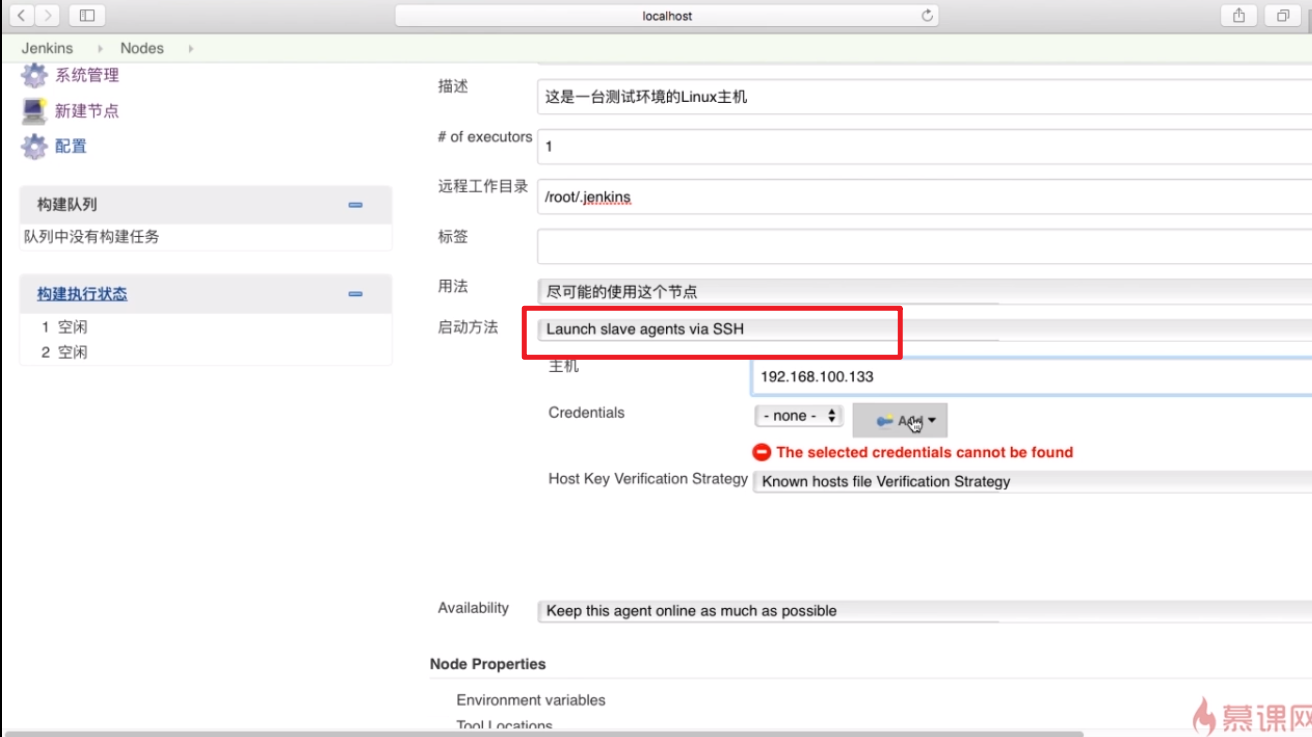This screenshot has height=737, width=1312.
Task: Click the Jenkins breadcrumb link
Action: coord(46,47)
